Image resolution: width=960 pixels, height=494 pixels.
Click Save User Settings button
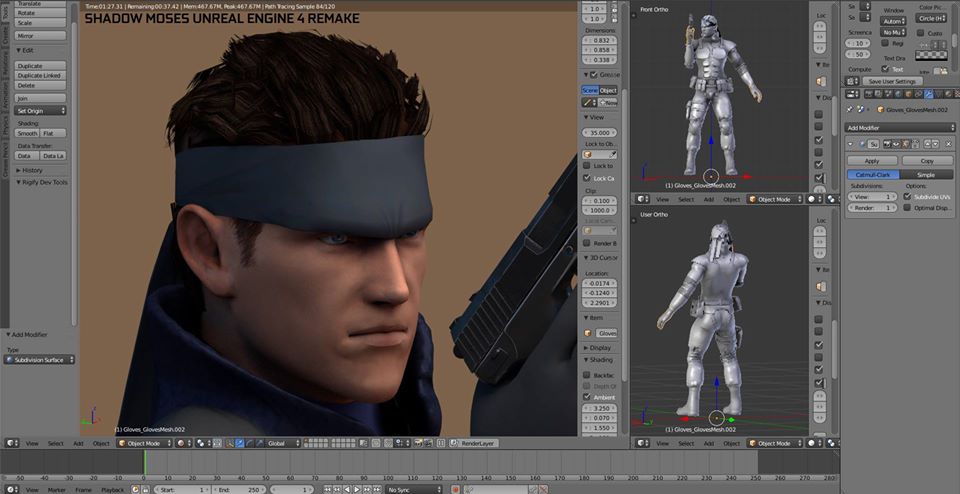point(892,81)
